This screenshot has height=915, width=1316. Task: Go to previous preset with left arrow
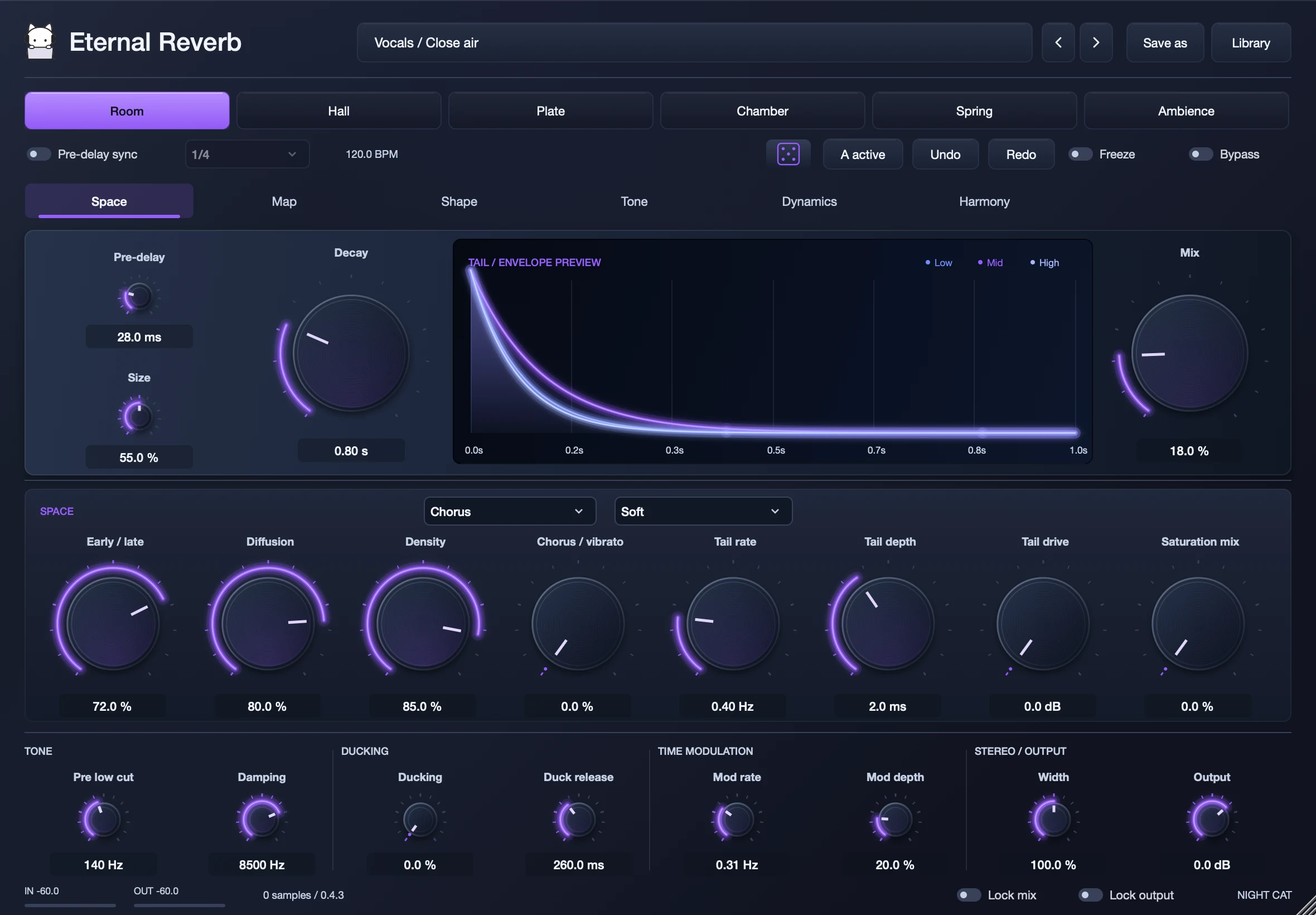(x=1058, y=42)
